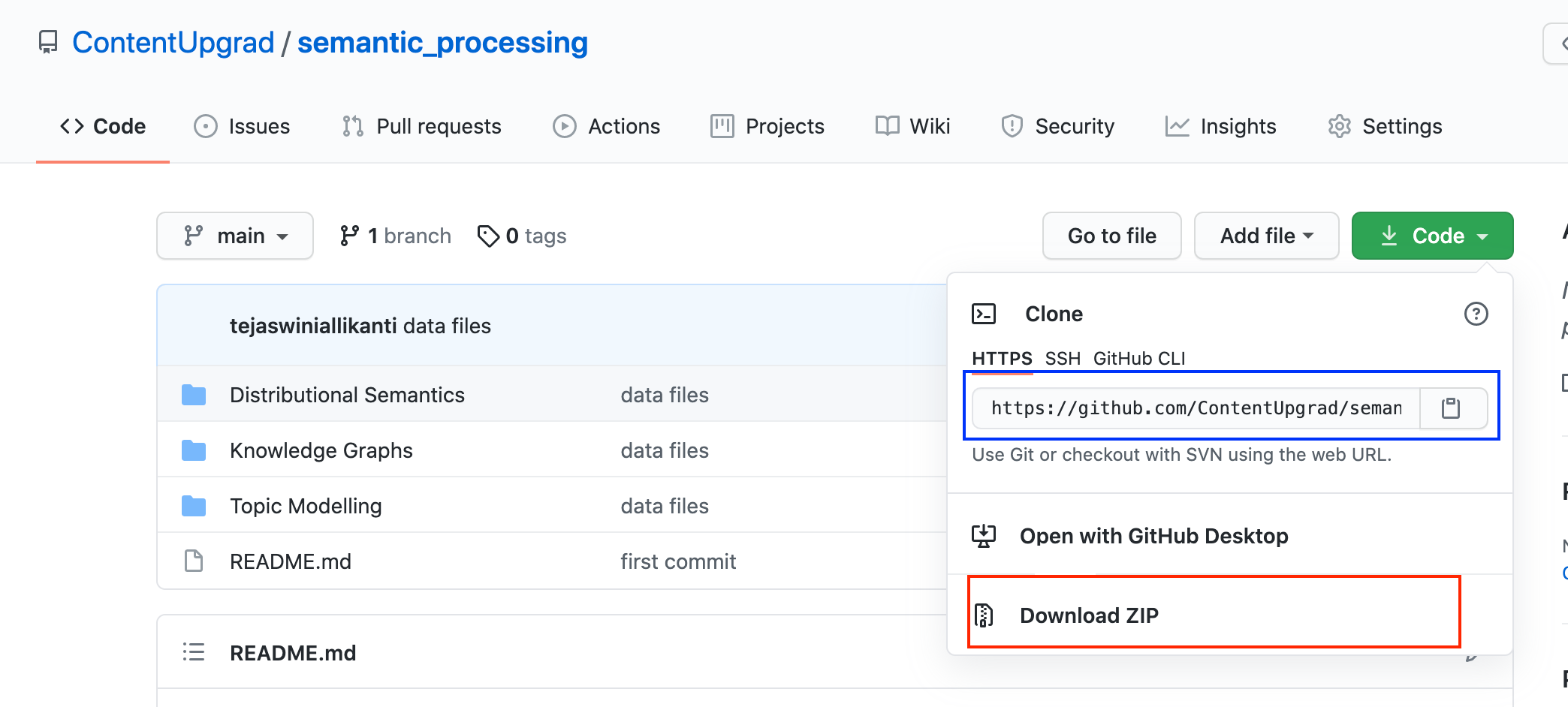This screenshot has height=707, width=1568.
Task: Open the ContentUpgrad owner link
Action: click(173, 43)
